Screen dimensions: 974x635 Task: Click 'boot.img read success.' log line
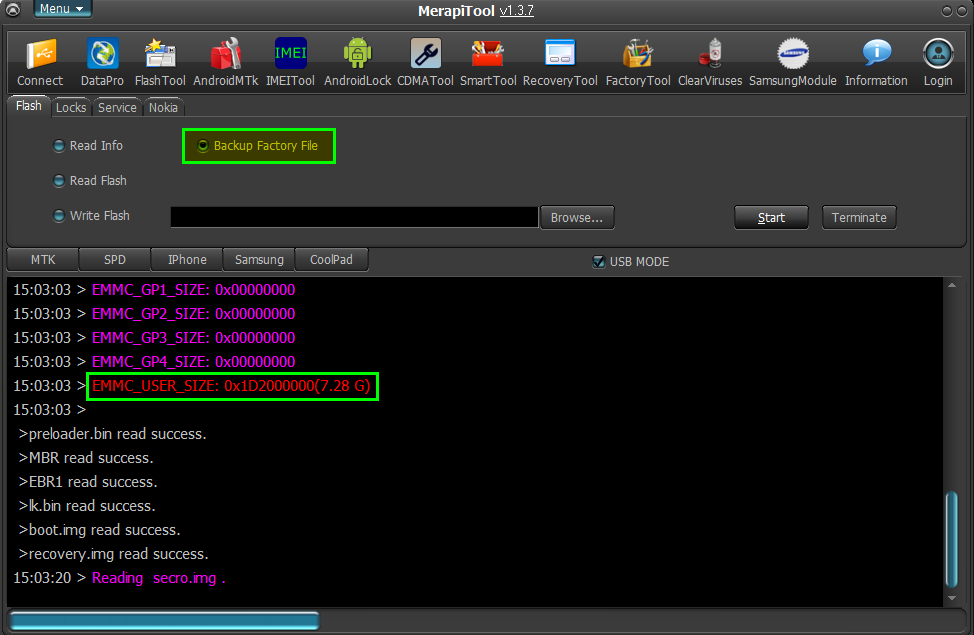pyautogui.click(x=99, y=530)
